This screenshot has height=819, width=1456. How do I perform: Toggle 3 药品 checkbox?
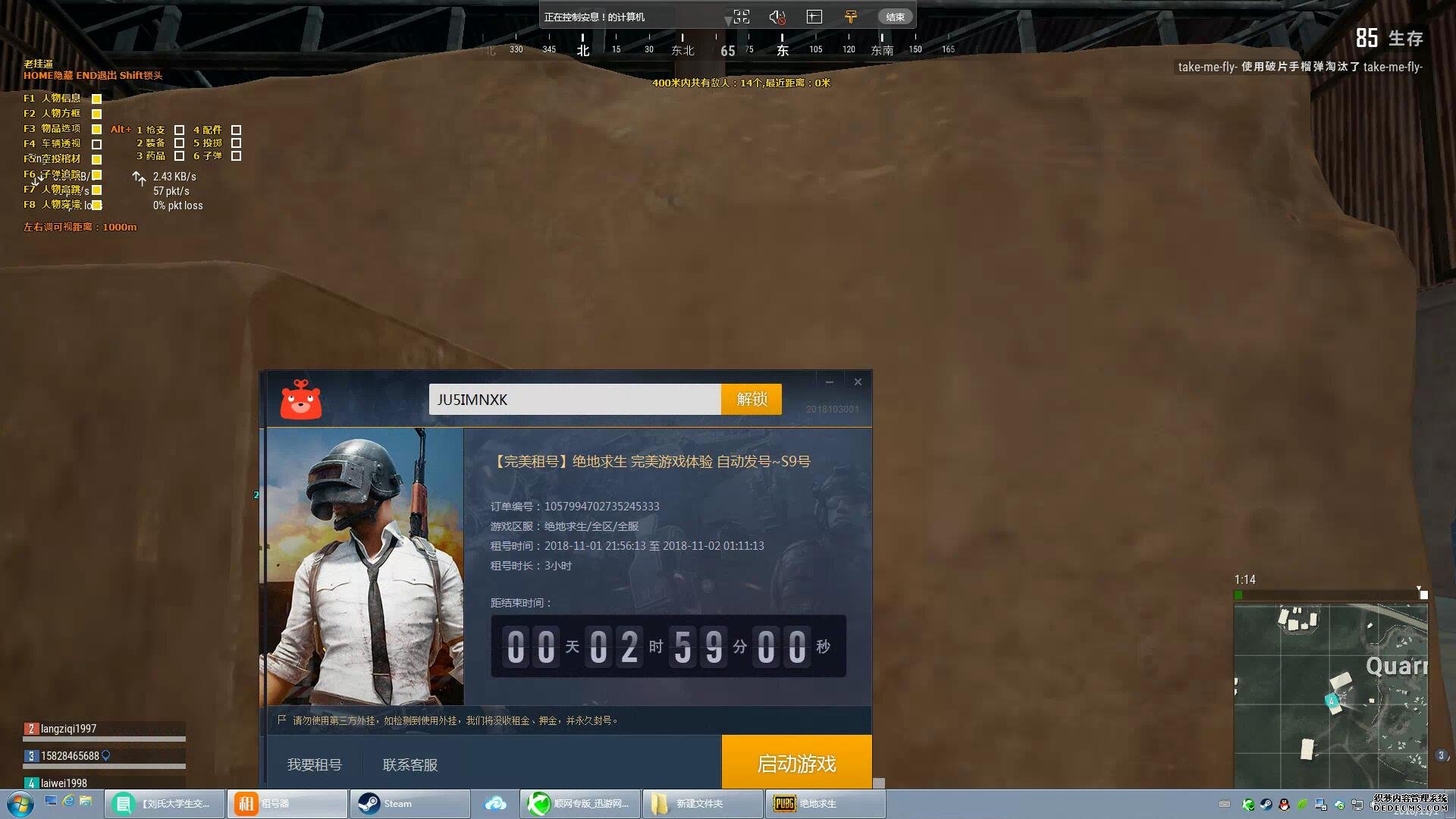(179, 155)
